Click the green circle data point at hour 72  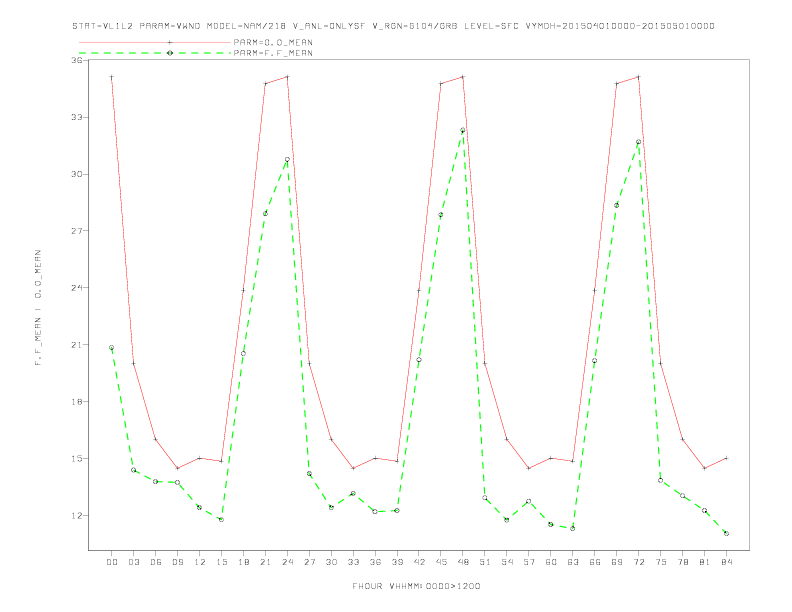tap(638, 142)
